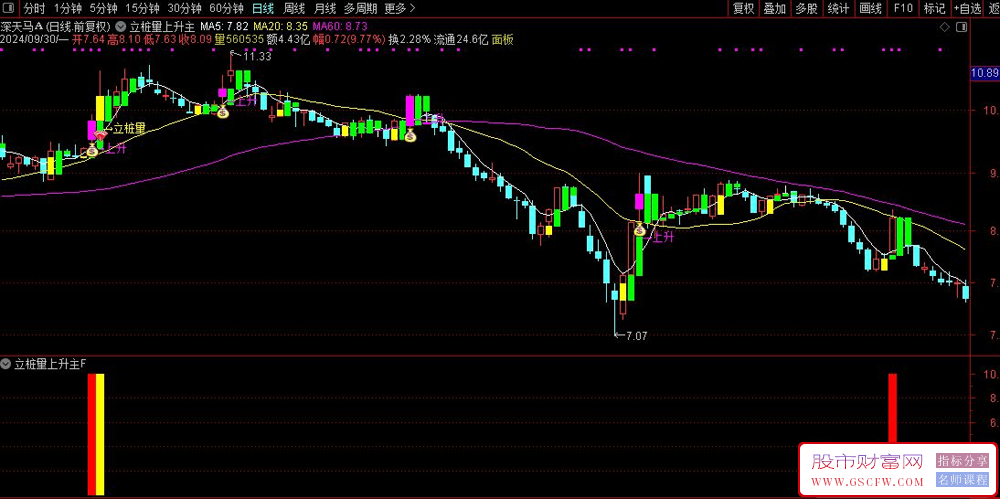
Task: Click the 开7.64 open price value
Action: pos(87,40)
